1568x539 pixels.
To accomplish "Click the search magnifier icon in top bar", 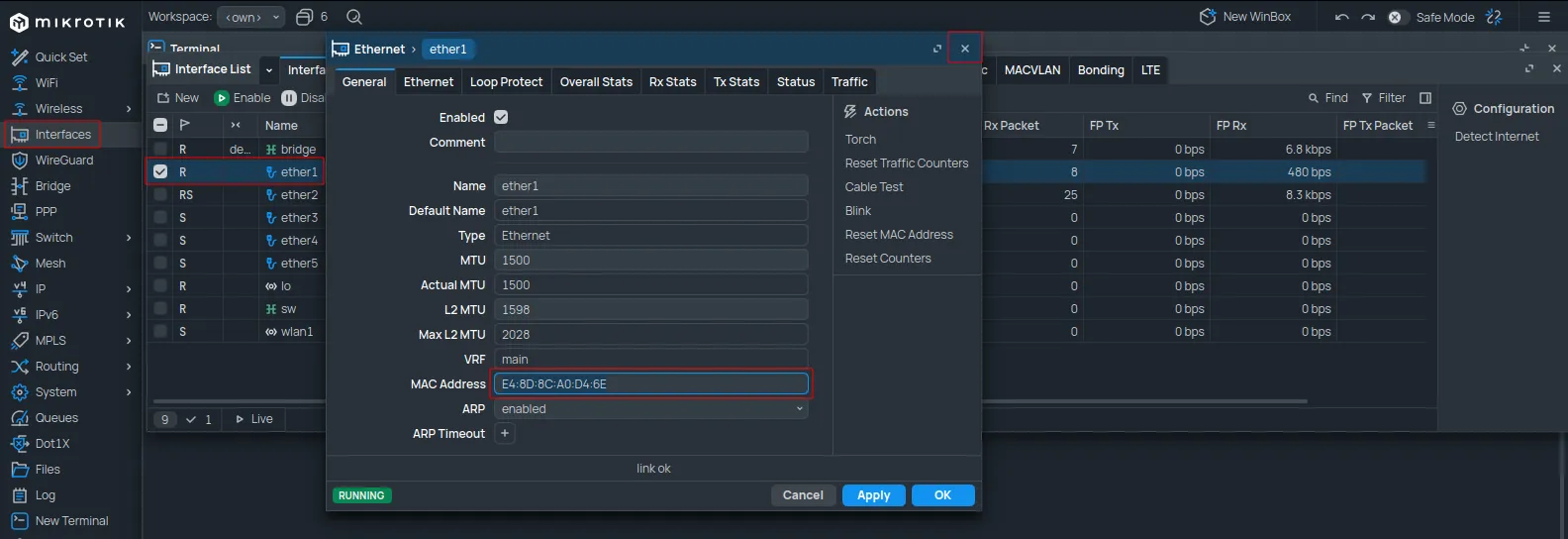I will point(354,17).
